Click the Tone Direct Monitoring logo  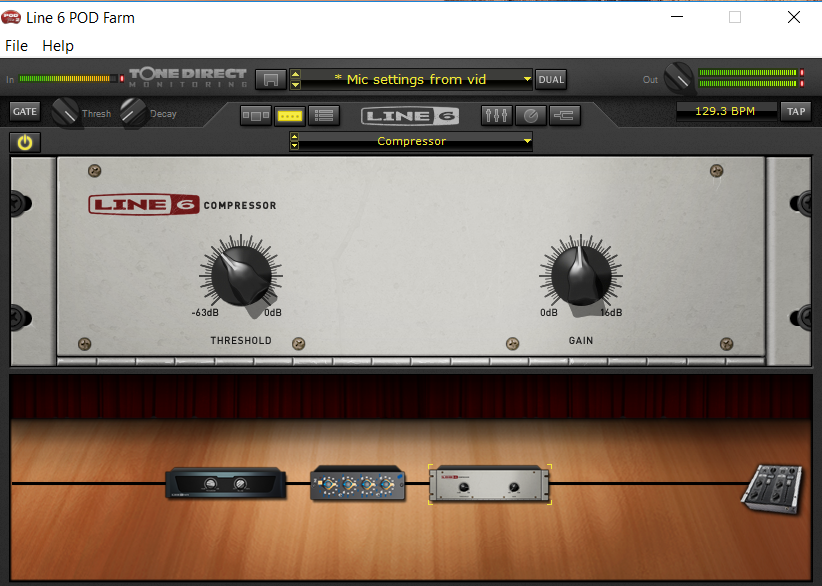[188, 78]
